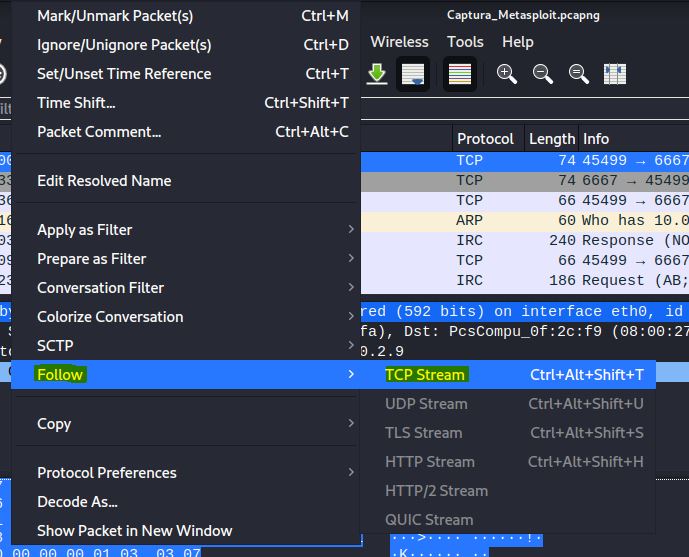Open the Wireless menu

pyautogui.click(x=399, y=42)
